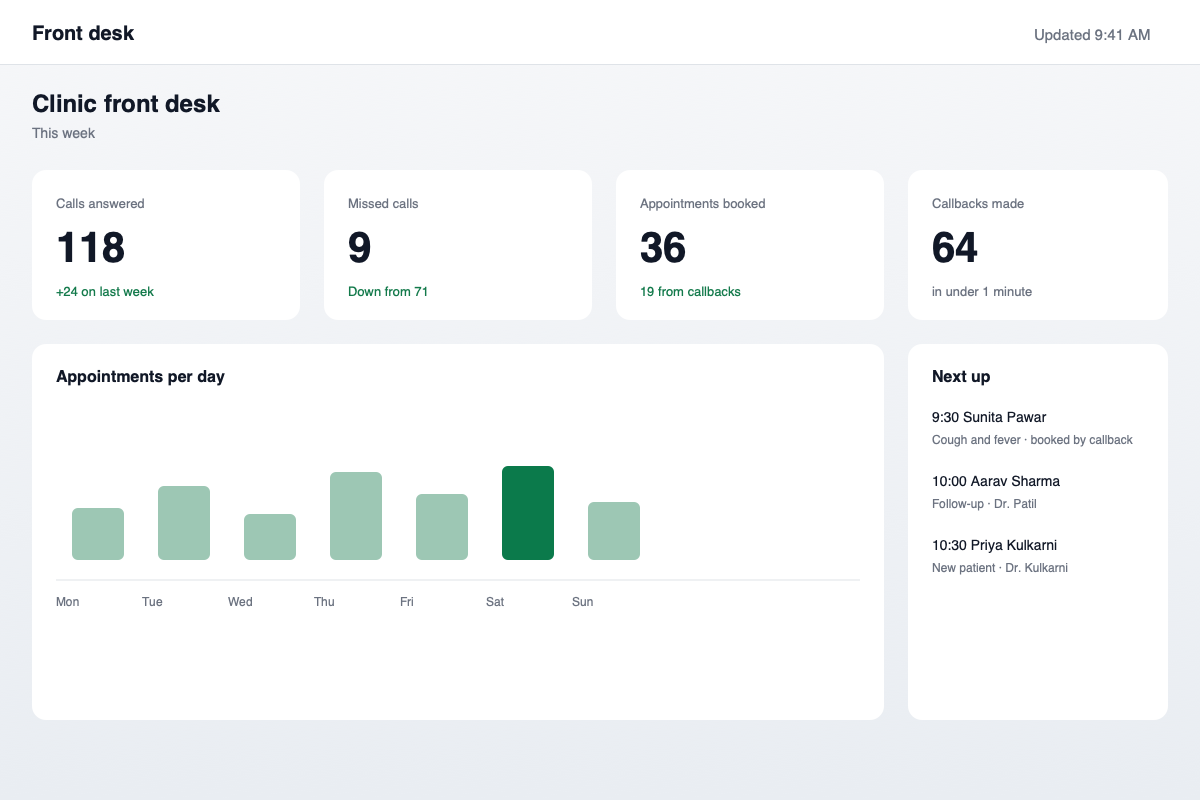Click the Sun axis label
1200x800 pixels.
583,602
